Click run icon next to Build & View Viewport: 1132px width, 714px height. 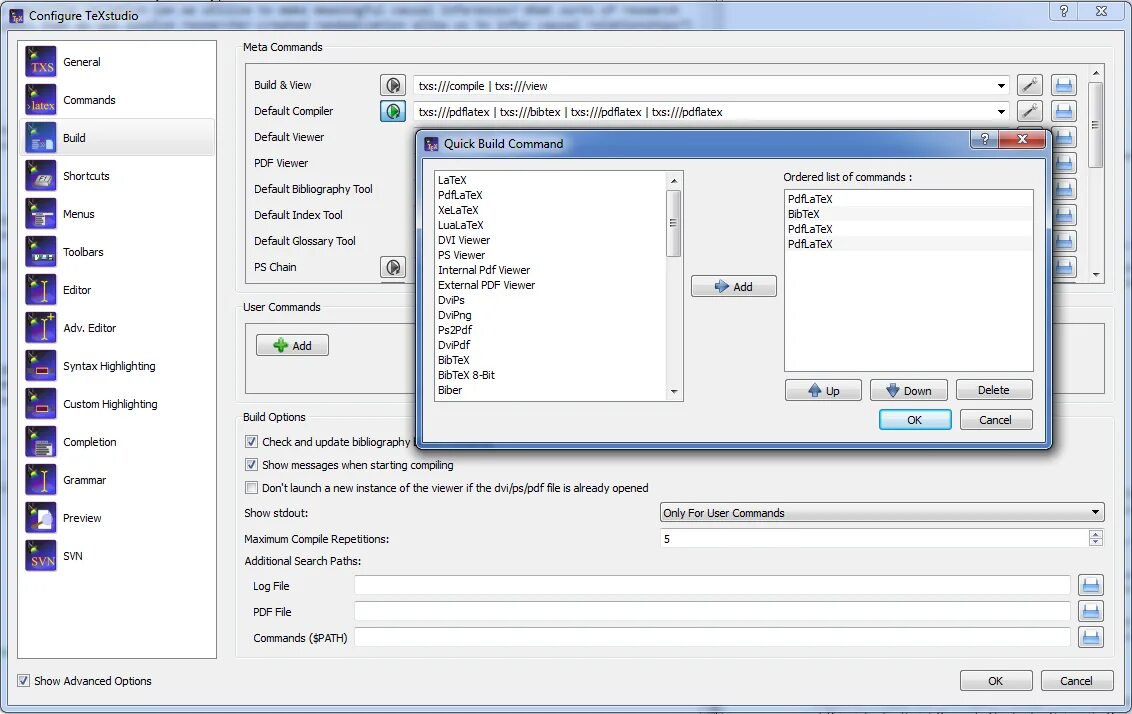tap(393, 85)
